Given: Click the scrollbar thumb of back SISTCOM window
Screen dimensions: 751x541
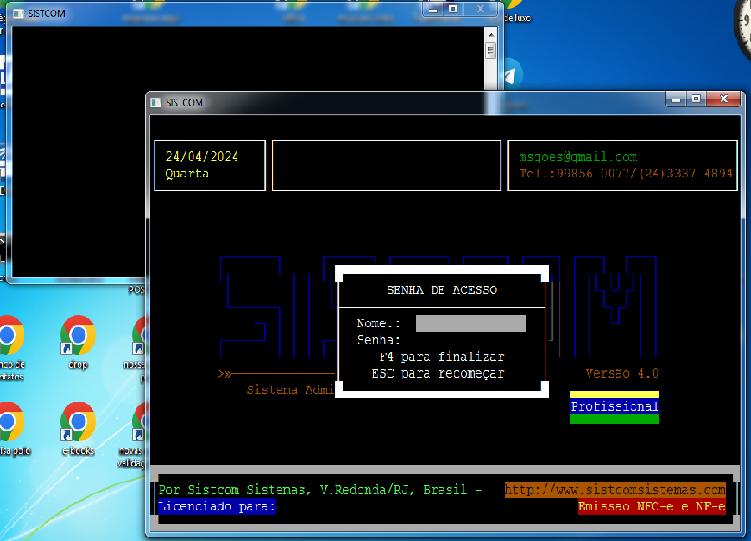Looking at the screenshot, I should [x=490, y=49].
